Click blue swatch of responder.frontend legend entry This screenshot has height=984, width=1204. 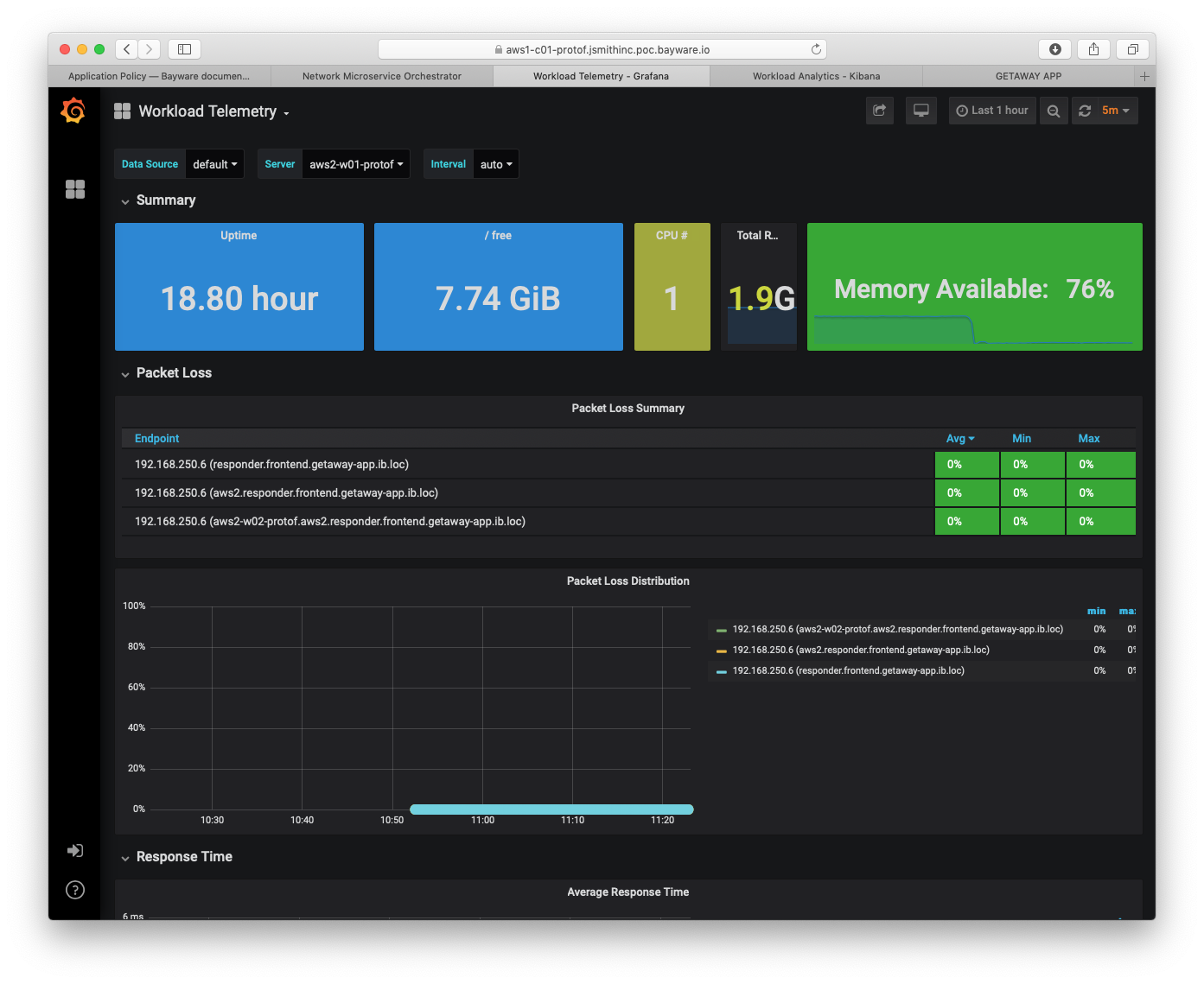tap(722, 671)
